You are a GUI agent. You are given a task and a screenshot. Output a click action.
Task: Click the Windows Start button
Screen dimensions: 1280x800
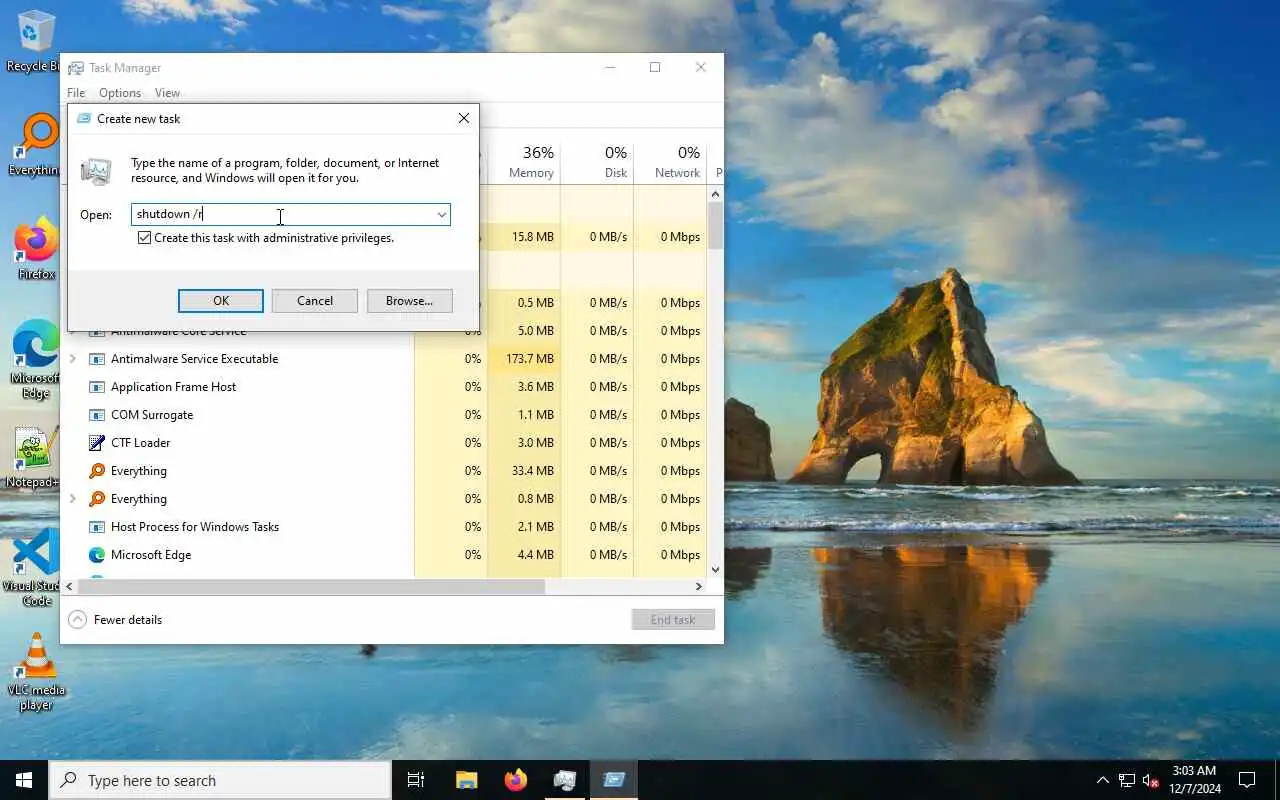[x=24, y=780]
